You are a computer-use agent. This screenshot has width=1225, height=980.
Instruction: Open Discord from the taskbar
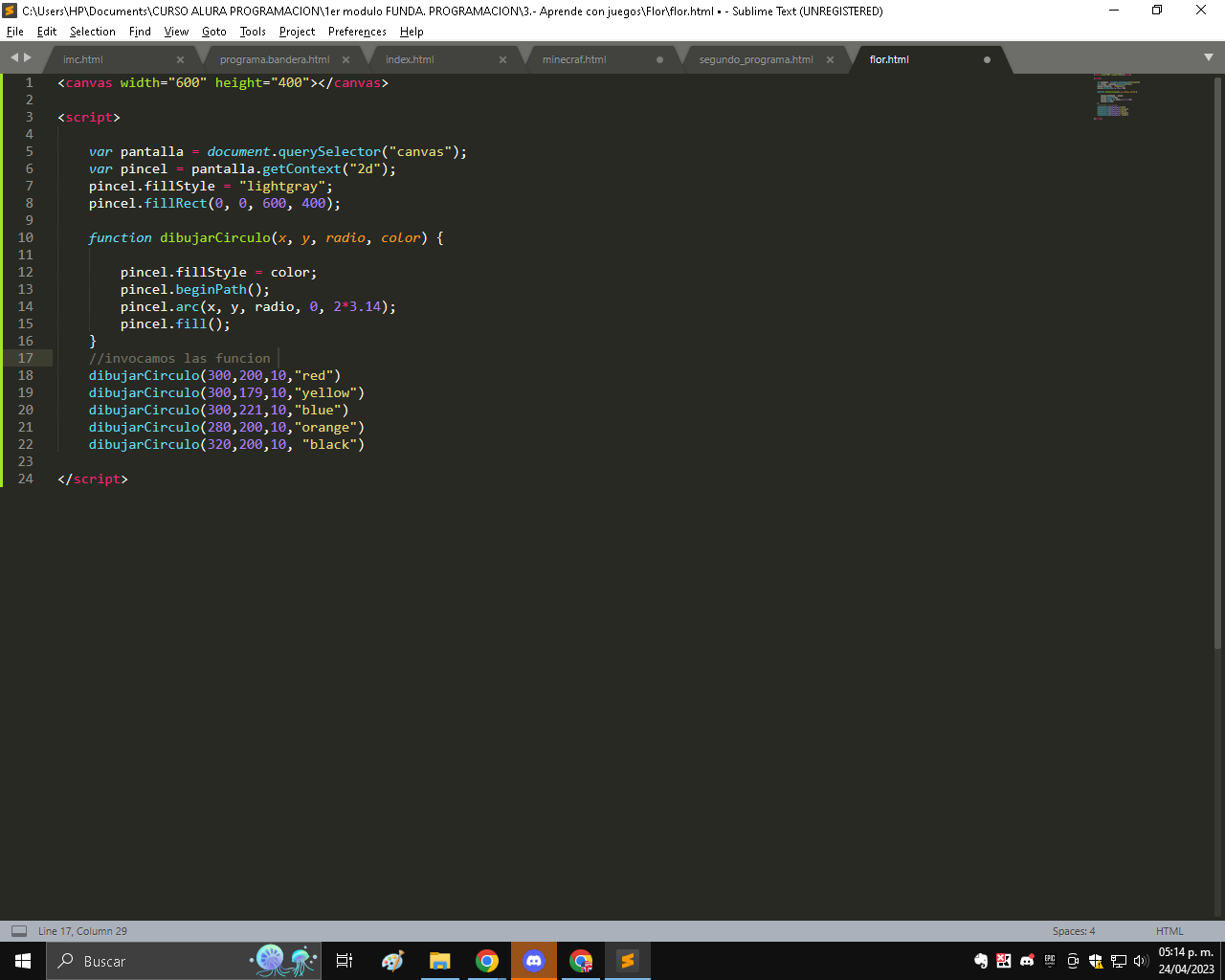click(x=534, y=961)
